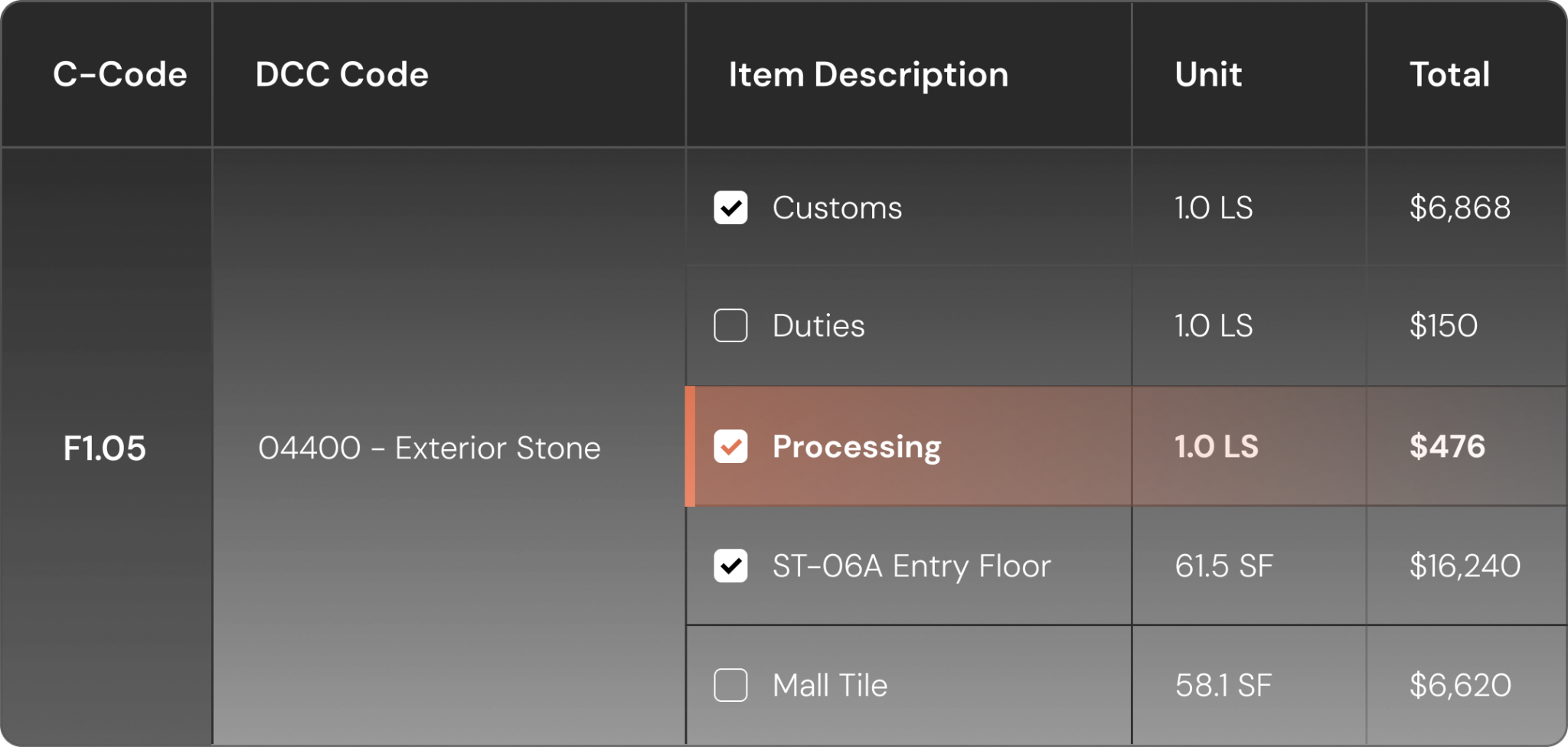Click the Unit column header

(x=1208, y=74)
